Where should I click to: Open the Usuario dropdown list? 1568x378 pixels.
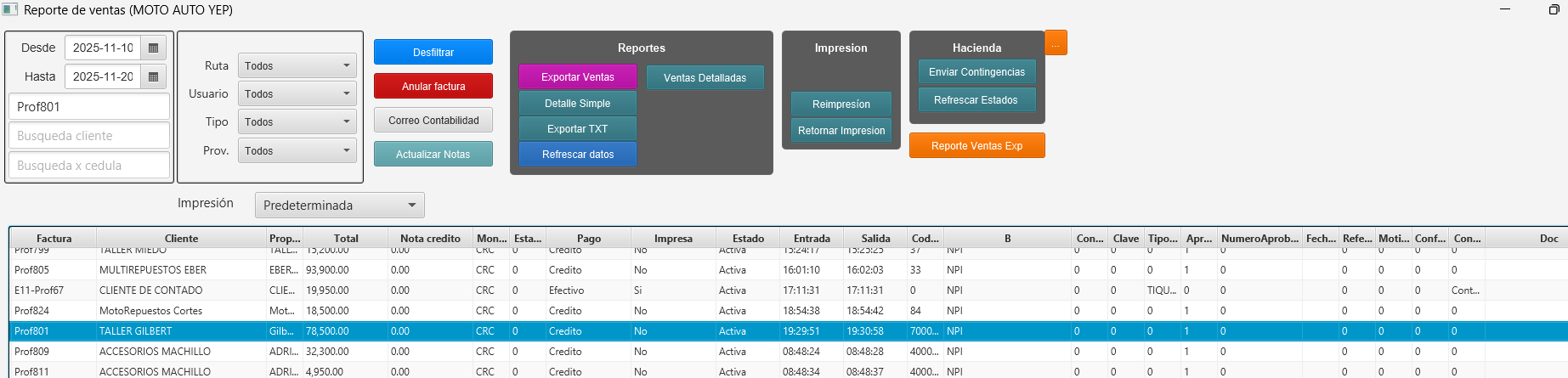click(x=297, y=93)
